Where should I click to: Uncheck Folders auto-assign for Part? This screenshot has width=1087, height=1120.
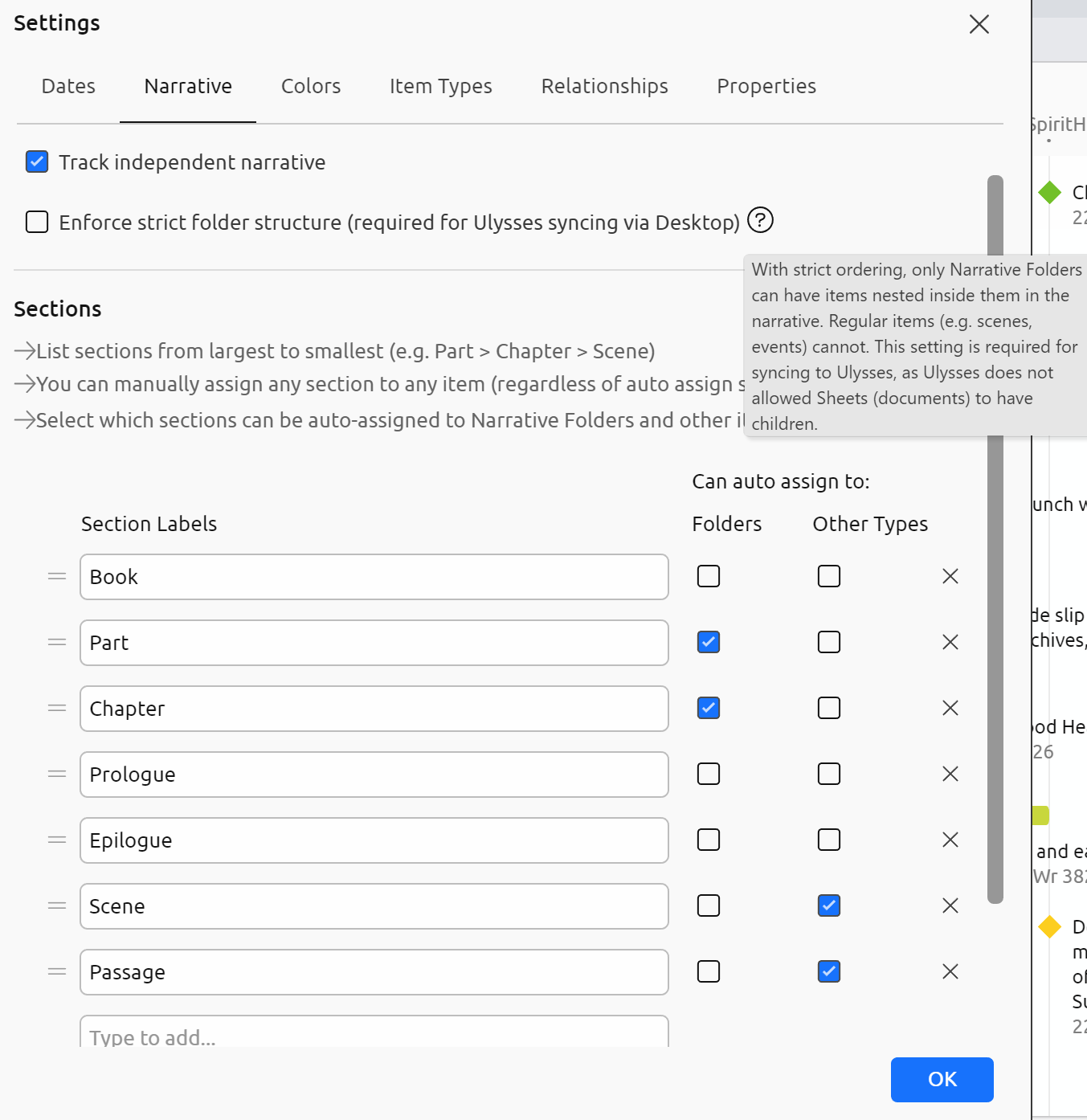(708, 642)
